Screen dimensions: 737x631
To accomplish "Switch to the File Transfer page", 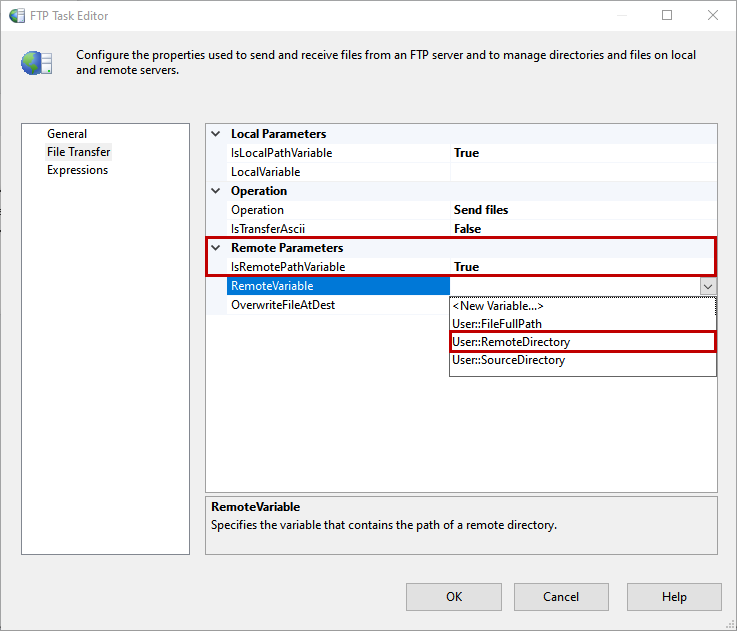I will tap(79, 152).
